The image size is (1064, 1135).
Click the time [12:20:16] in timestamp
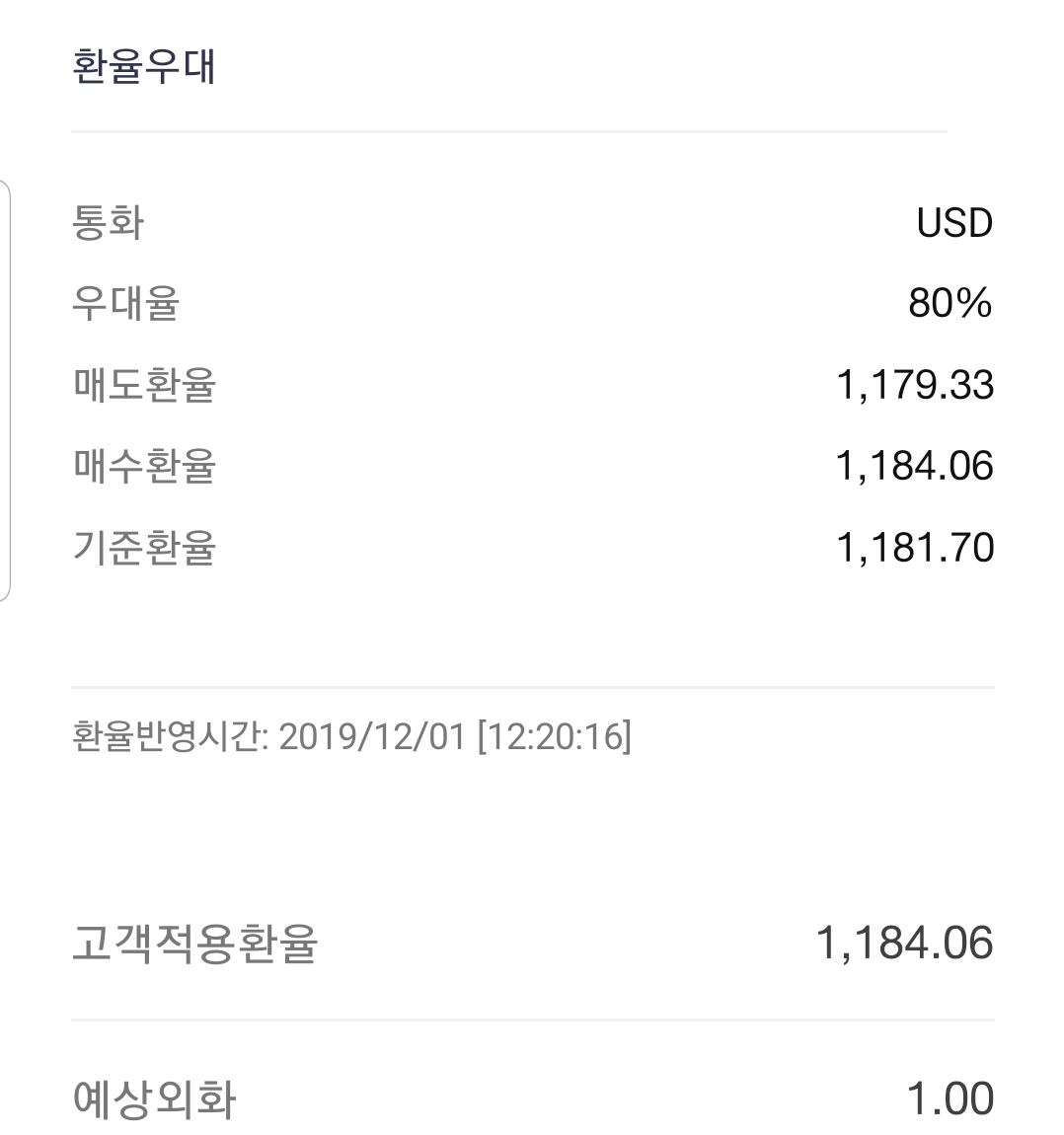click(555, 737)
